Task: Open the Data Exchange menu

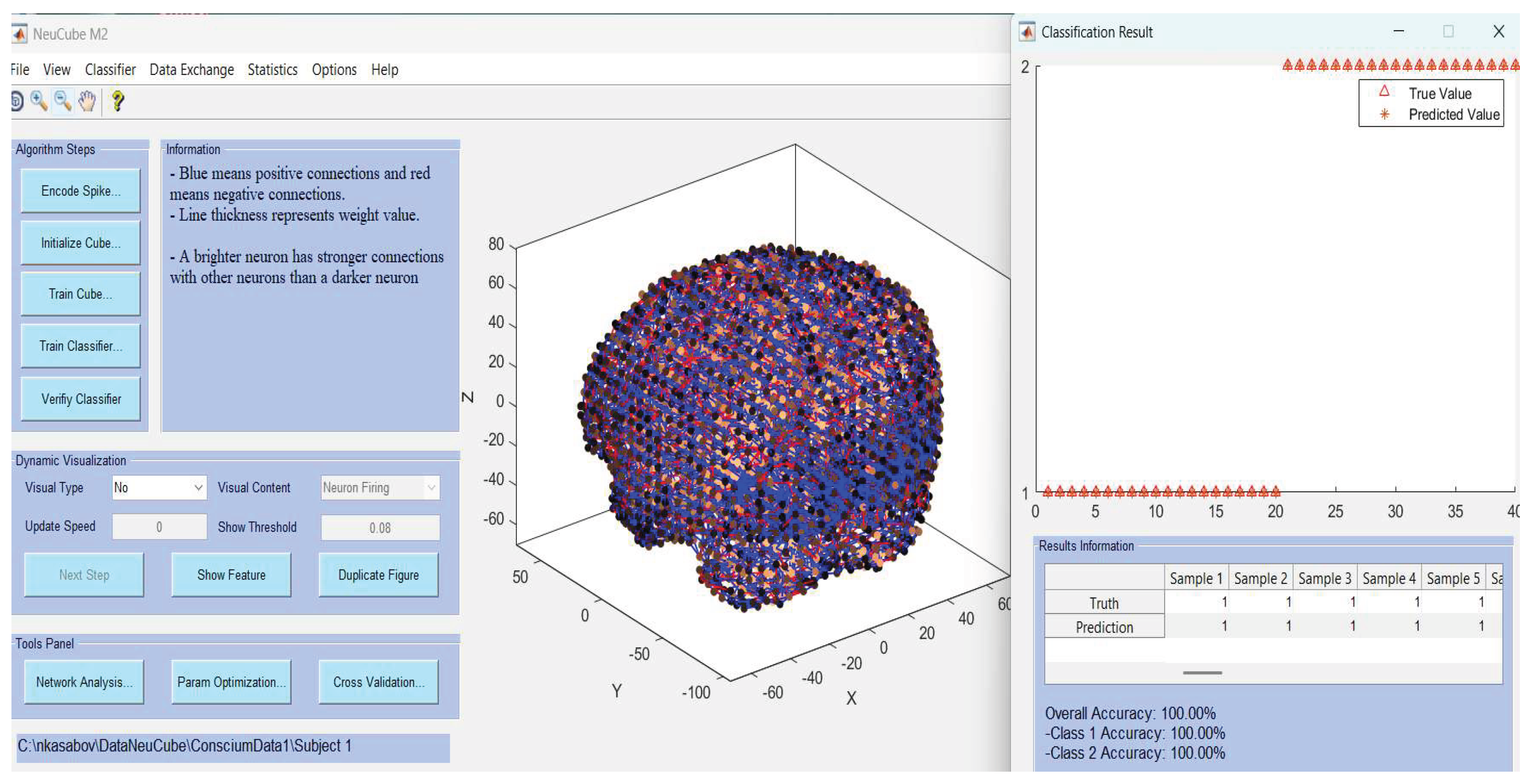Action: click(191, 70)
